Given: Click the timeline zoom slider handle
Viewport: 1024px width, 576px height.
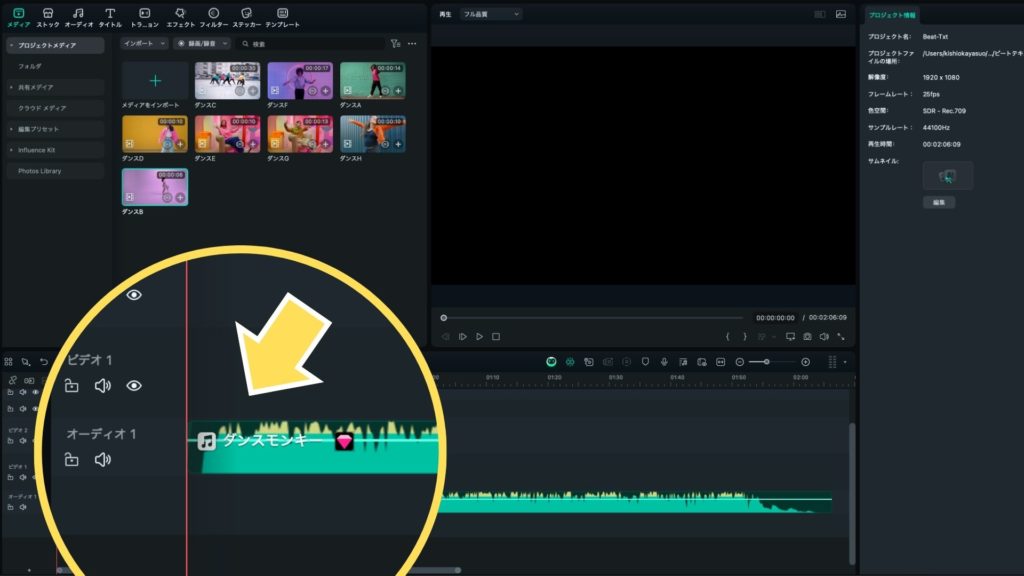Looking at the screenshot, I should 766,361.
